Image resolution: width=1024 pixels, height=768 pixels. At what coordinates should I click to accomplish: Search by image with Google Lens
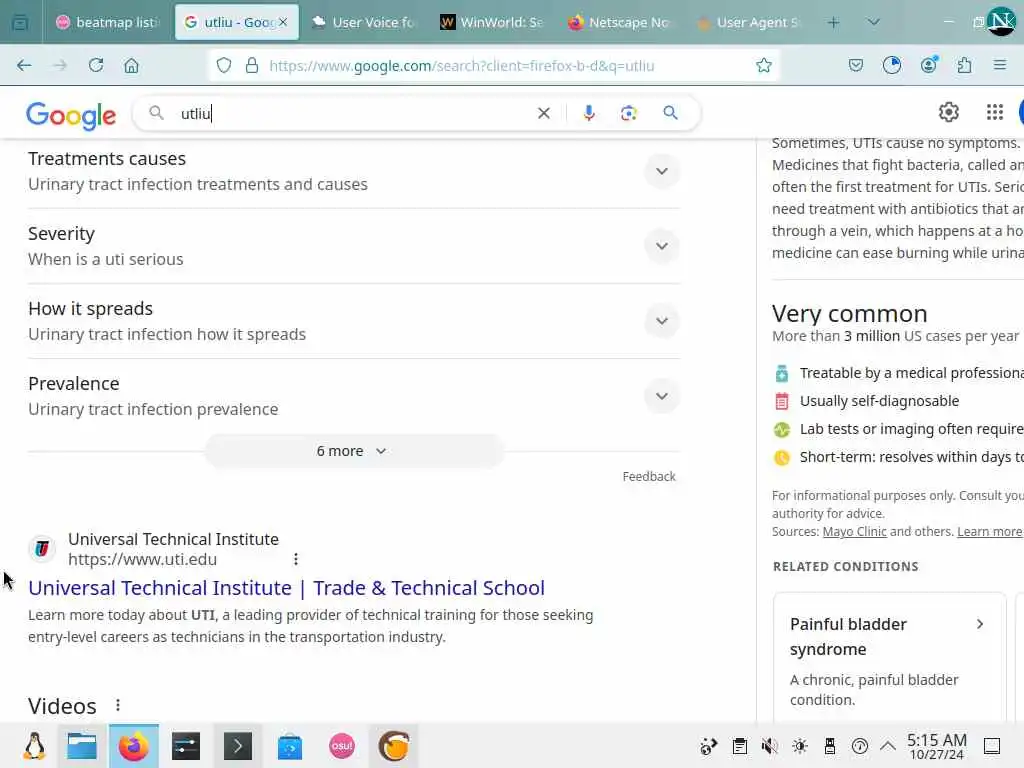(628, 113)
